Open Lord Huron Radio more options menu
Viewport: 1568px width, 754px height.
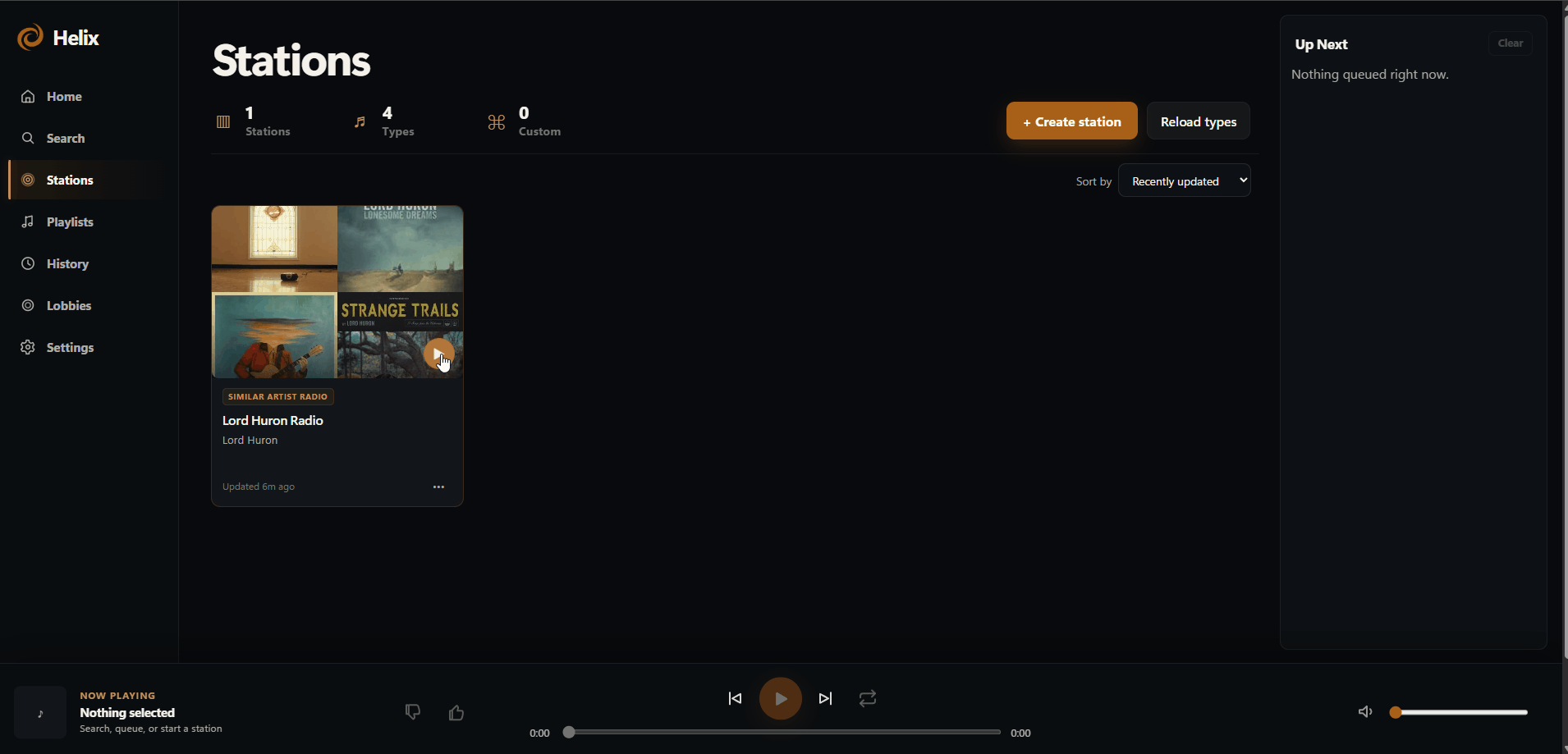(x=438, y=487)
